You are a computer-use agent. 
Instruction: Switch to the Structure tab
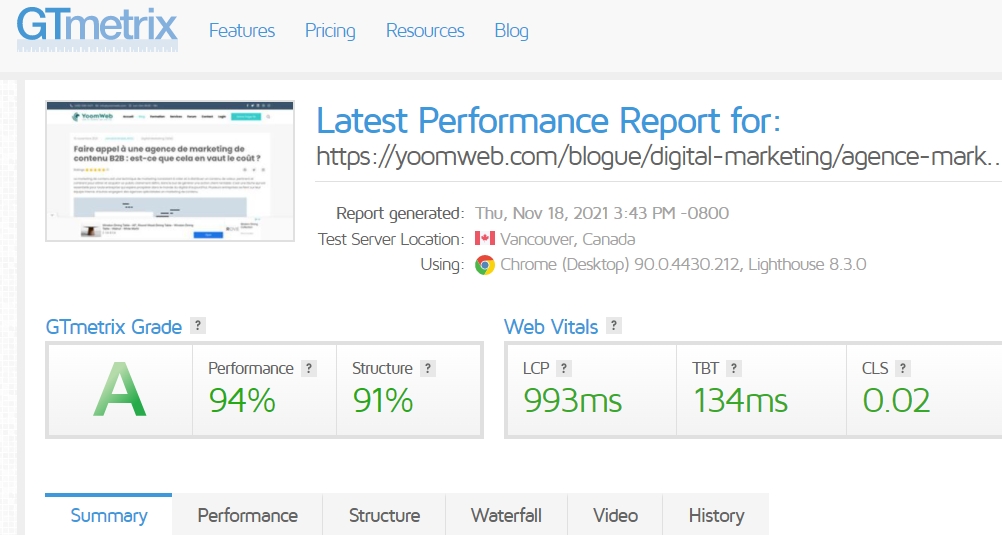(384, 515)
